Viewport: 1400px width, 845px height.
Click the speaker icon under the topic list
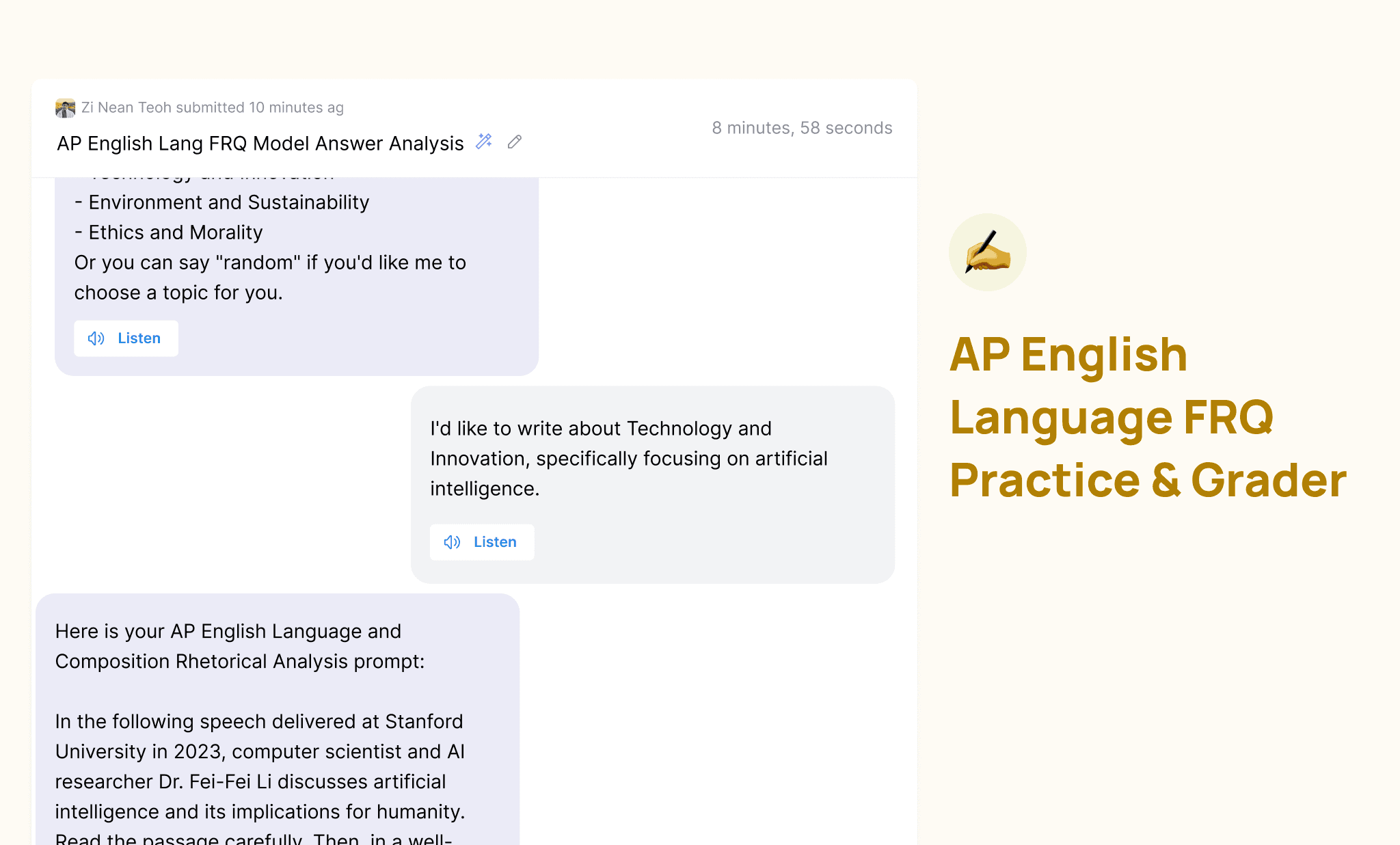click(96, 338)
